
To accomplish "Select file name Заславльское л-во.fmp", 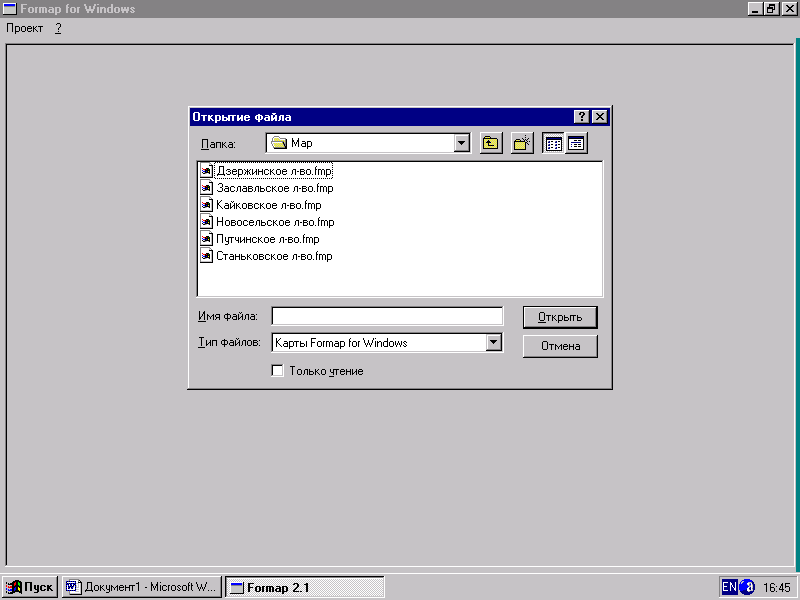I will (x=274, y=188).
